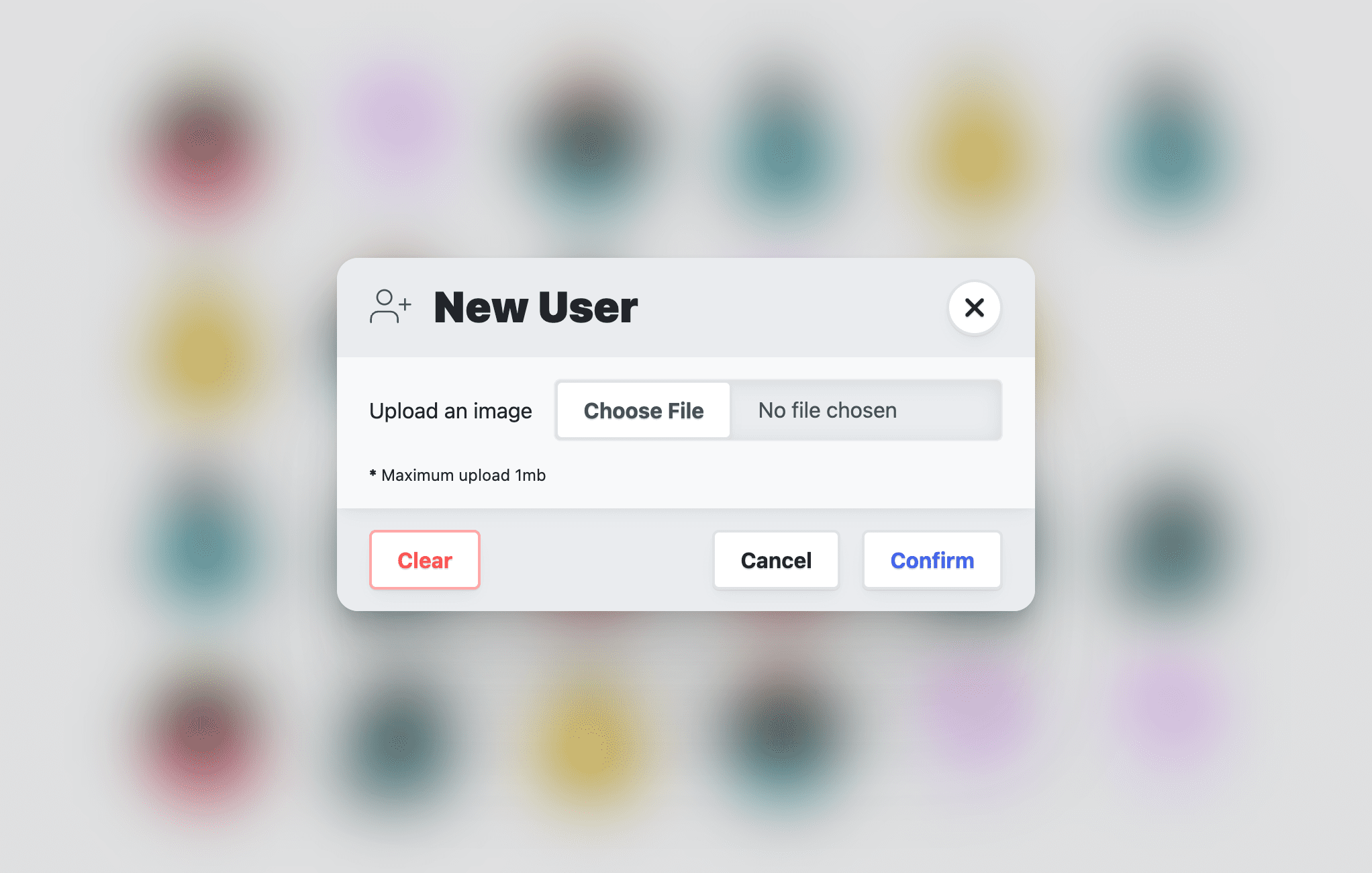
Task: Click the add user icon
Action: tap(391, 306)
